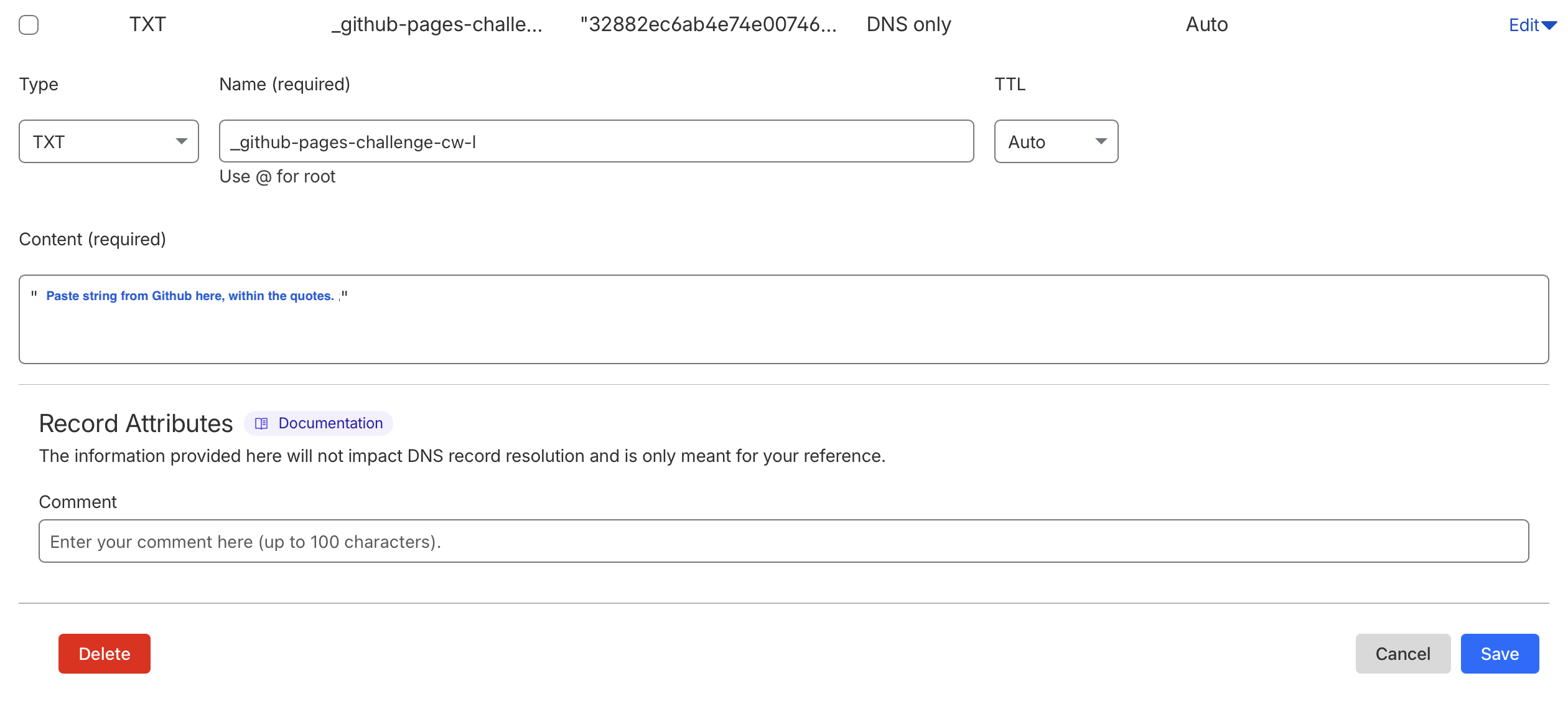1568x701 pixels.
Task: Click the Type dropdown chevron
Action: [182, 142]
